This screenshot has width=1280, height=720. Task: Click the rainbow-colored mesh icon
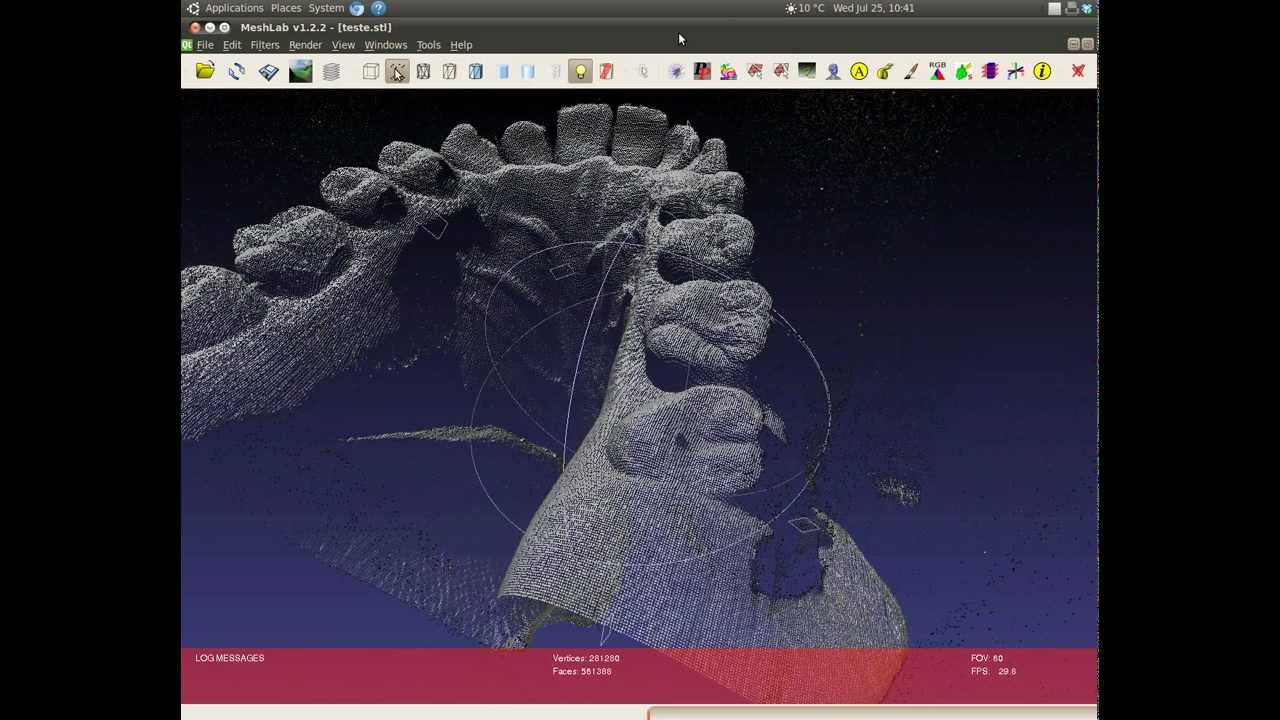click(728, 71)
